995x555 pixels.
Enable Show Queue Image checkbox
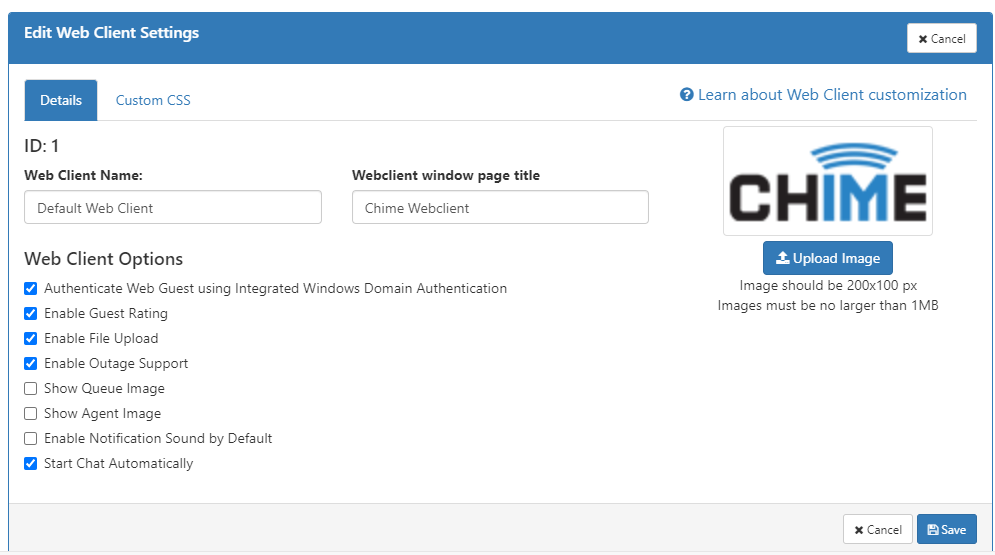(x=30, y=389)
